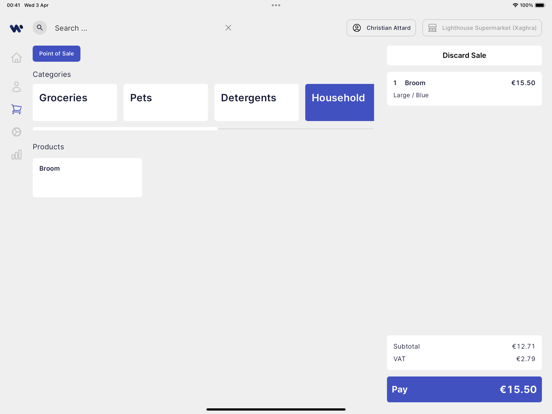Click the Point of Sale button
552x414 pixels.
[56, 54]
